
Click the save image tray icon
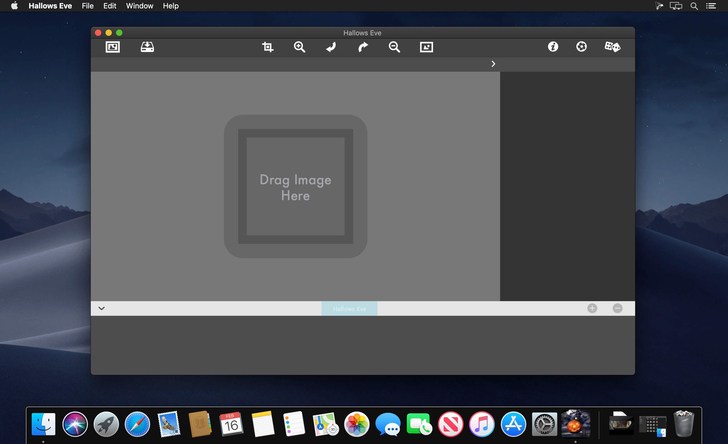point(147,47)
